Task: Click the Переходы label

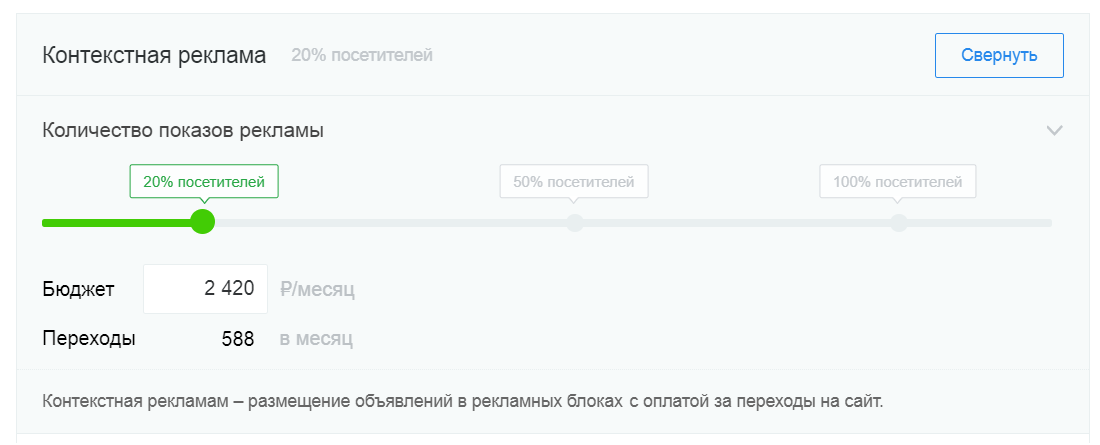Action: coord(89,339)
